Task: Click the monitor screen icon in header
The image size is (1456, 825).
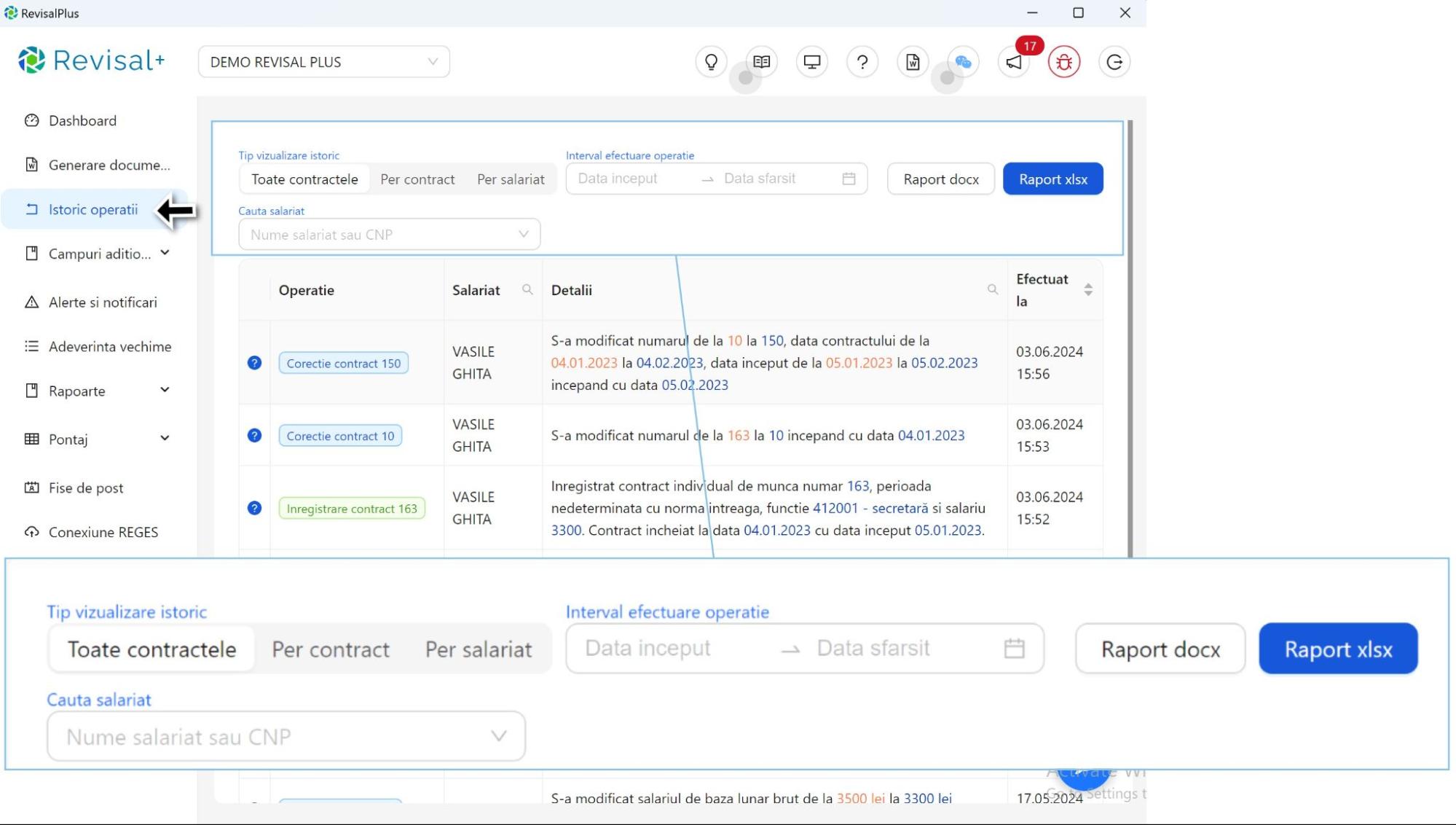Action: (x=811, y=62)
